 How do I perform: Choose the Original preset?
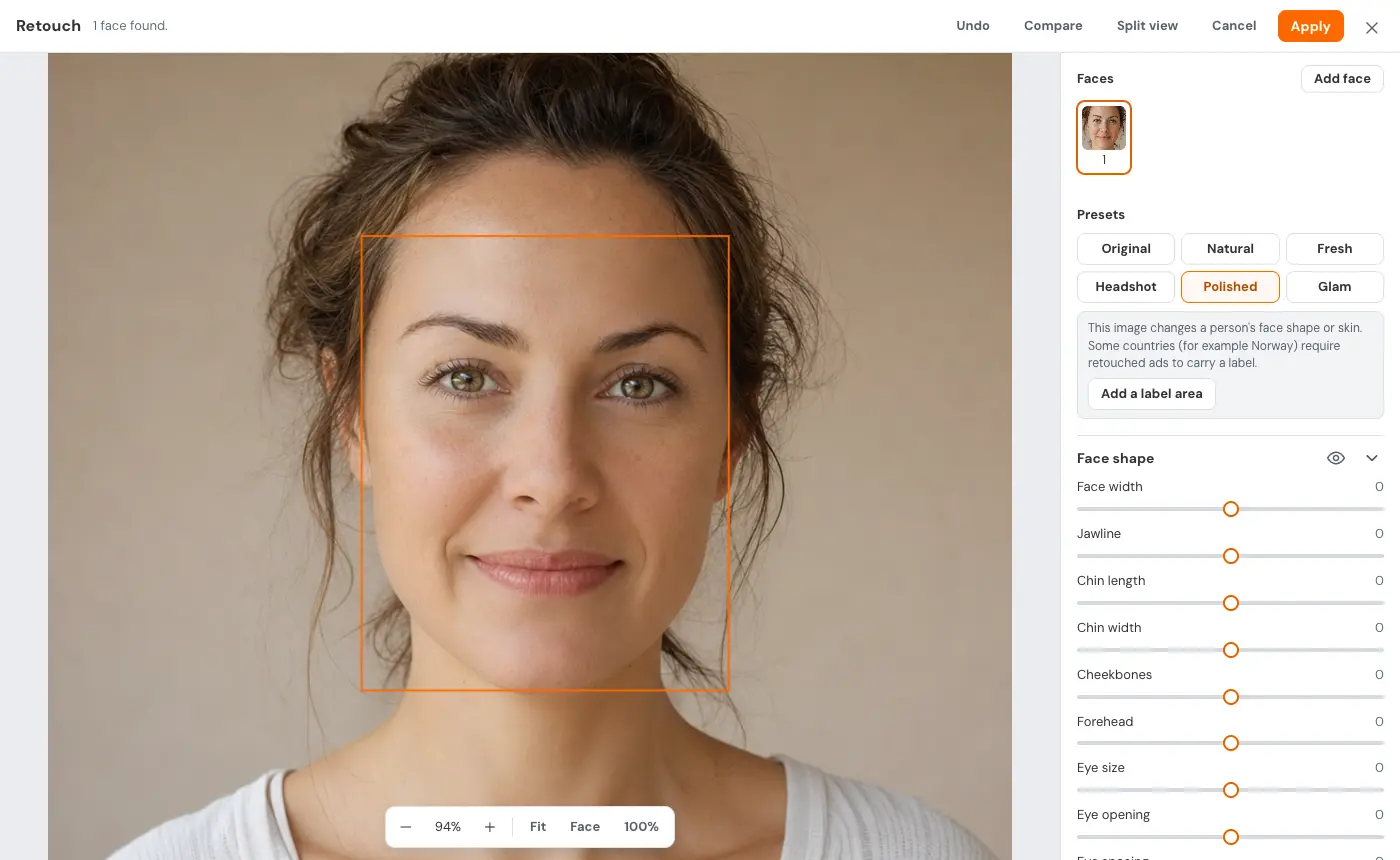[x=1126, y=249]
